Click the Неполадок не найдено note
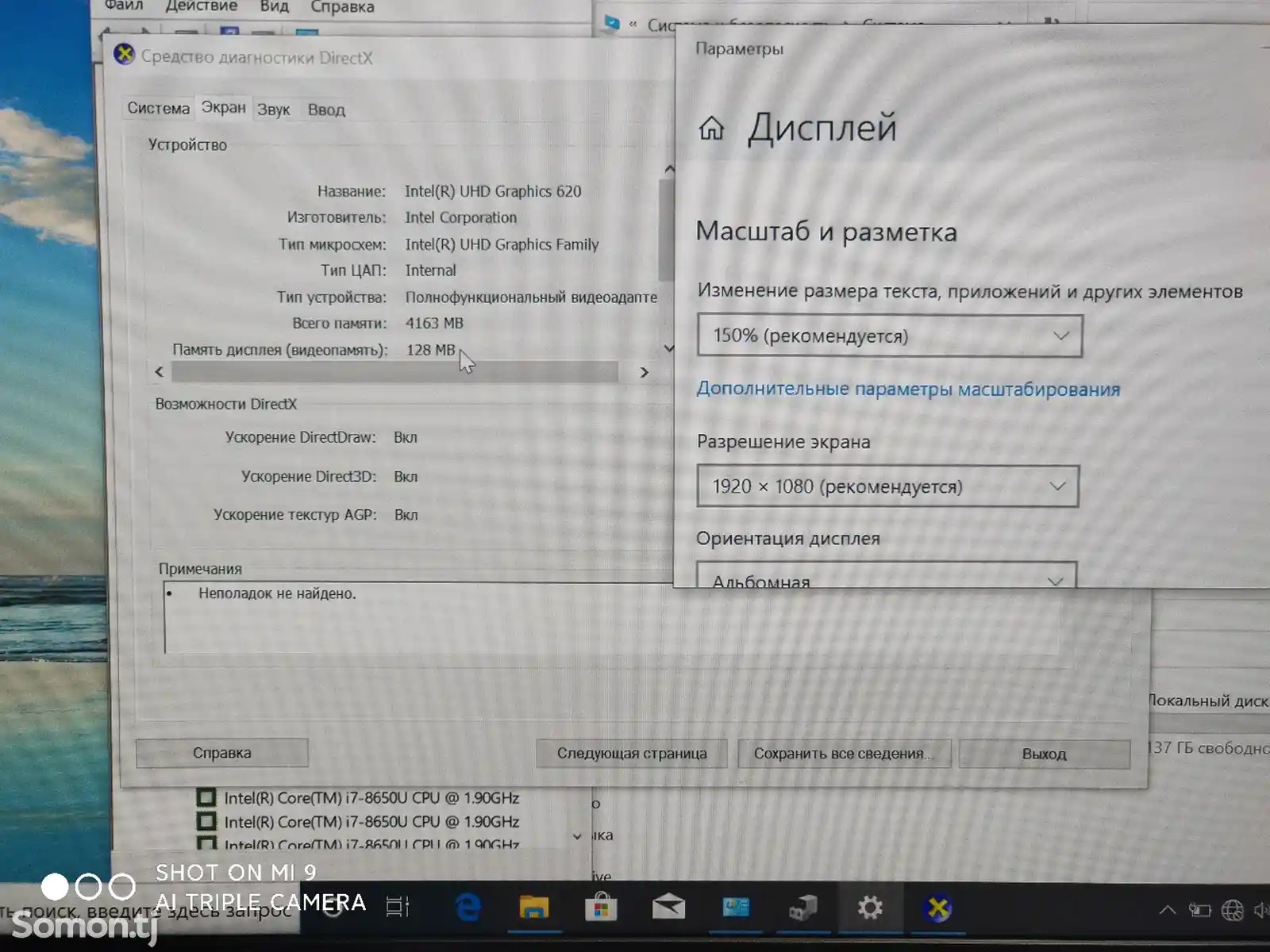The width and height of the screenshot is (1270, 952). (x=277, y=593)
